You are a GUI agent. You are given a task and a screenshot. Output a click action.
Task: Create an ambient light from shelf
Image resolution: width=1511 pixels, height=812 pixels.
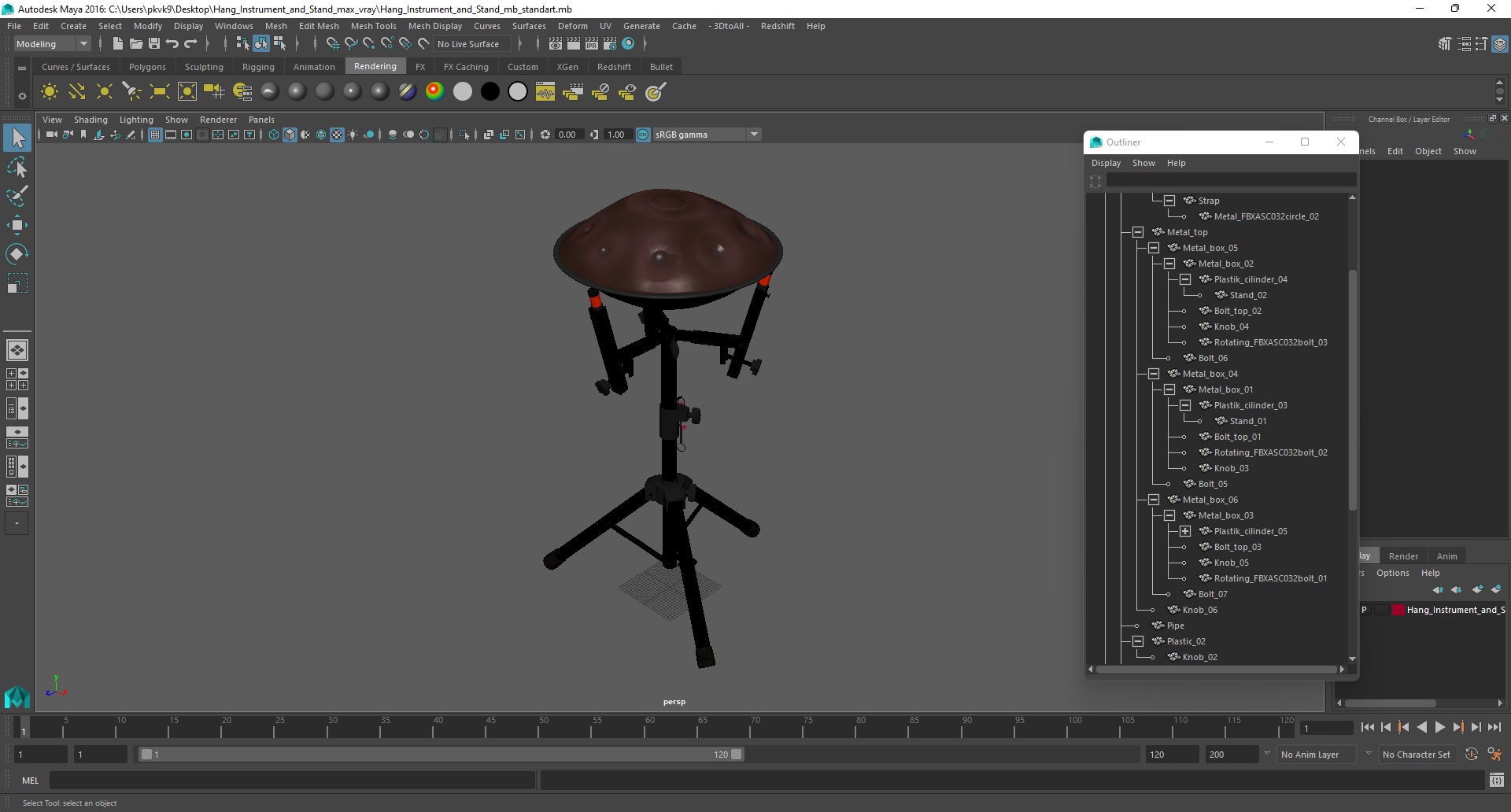[50, 92]
